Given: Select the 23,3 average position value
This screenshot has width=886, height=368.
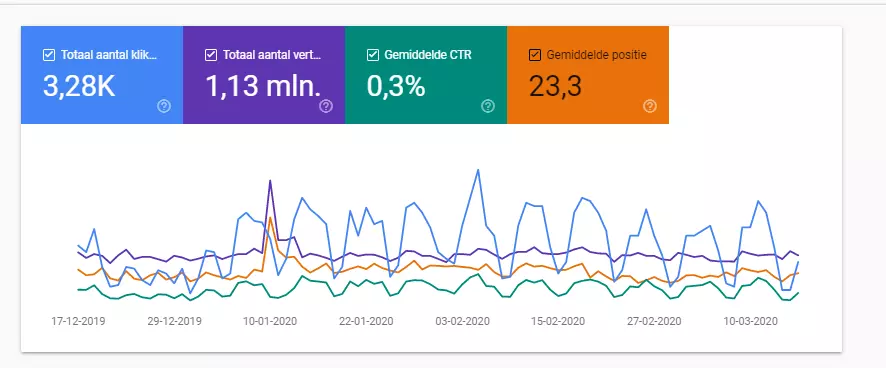Looking at the screenshot, I should tap(555, 86).
